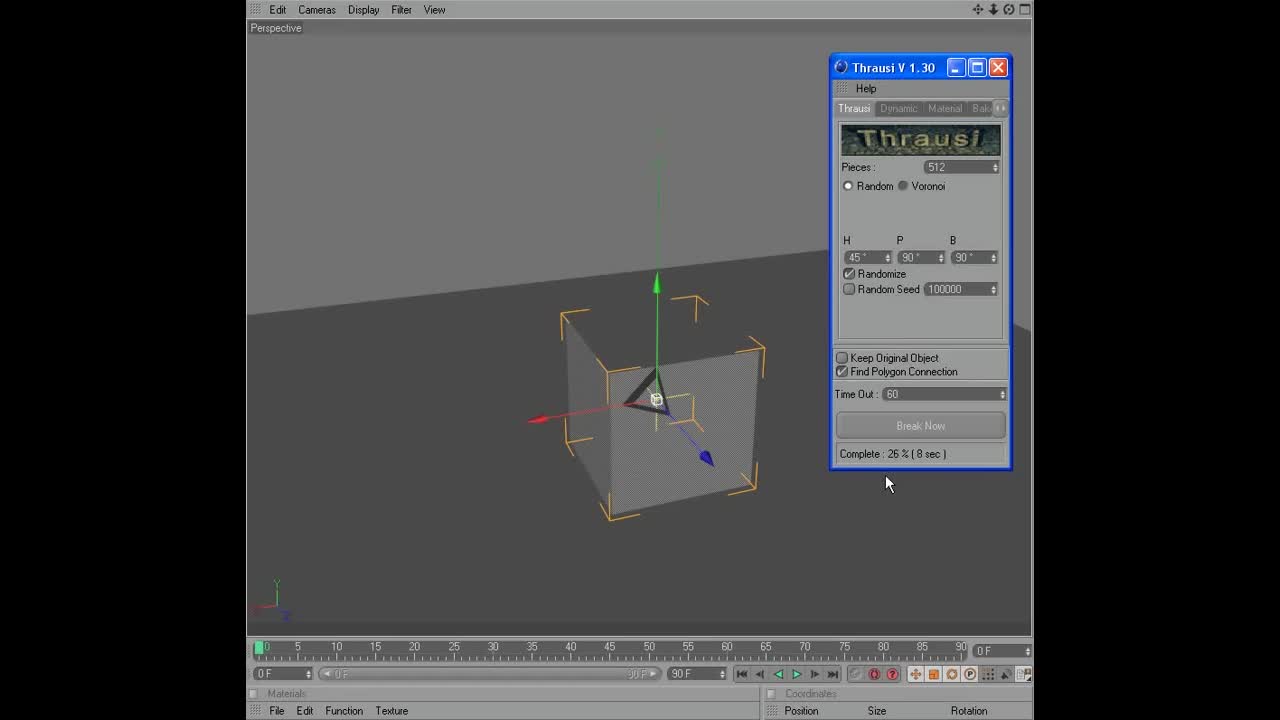Toggle the red autokeying icon
The width and height of the screenshot is (1280, 720).
[874, 674]
